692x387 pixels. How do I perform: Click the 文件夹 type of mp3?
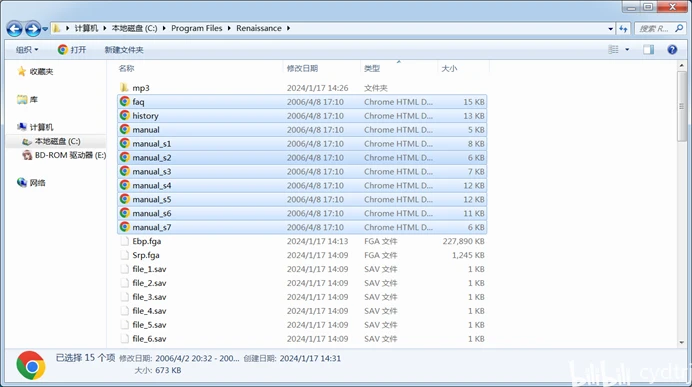(376, 88)
